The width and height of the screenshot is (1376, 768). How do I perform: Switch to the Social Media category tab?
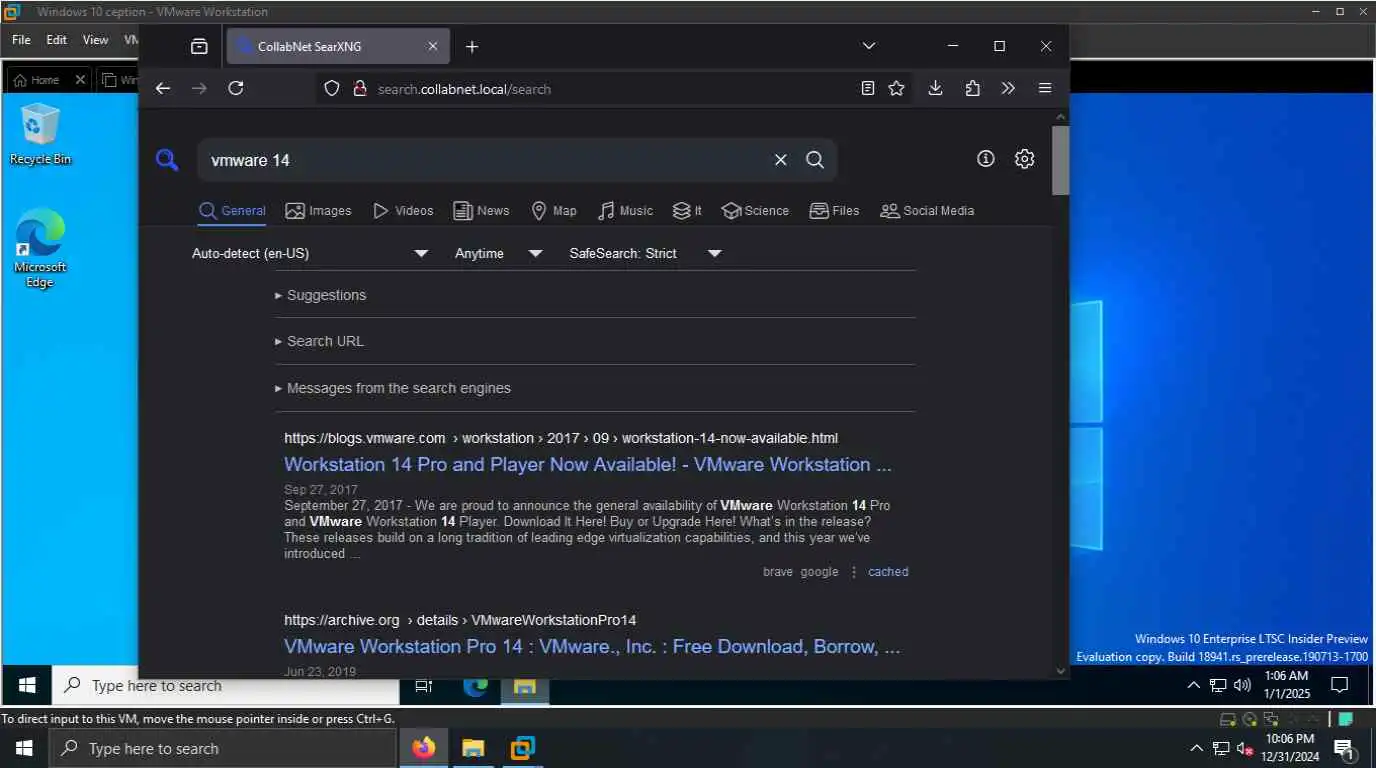(927, 211)
